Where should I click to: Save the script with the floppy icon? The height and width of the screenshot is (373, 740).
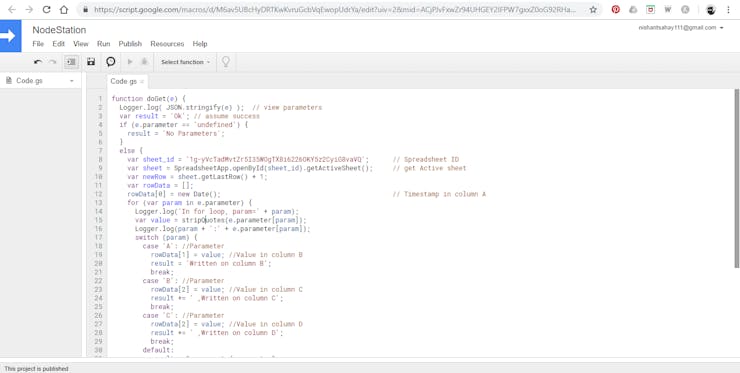pos(91,62)
